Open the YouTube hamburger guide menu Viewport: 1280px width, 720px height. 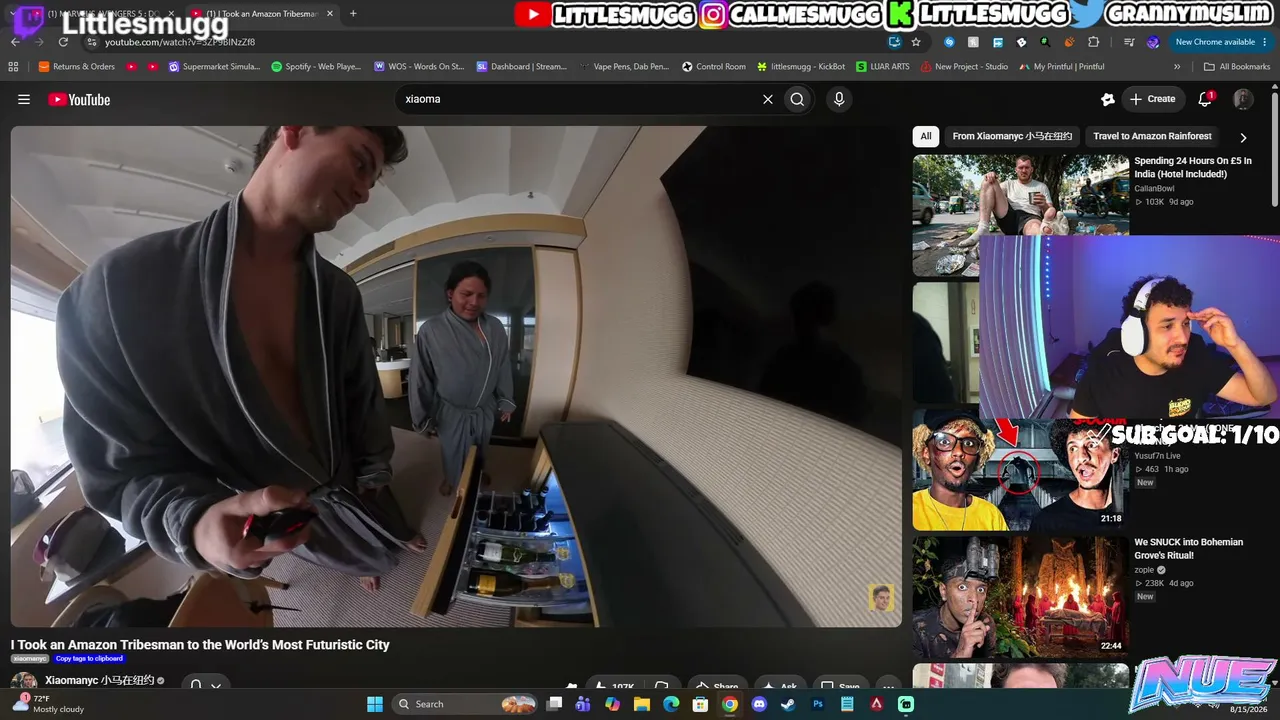(24, 99)
